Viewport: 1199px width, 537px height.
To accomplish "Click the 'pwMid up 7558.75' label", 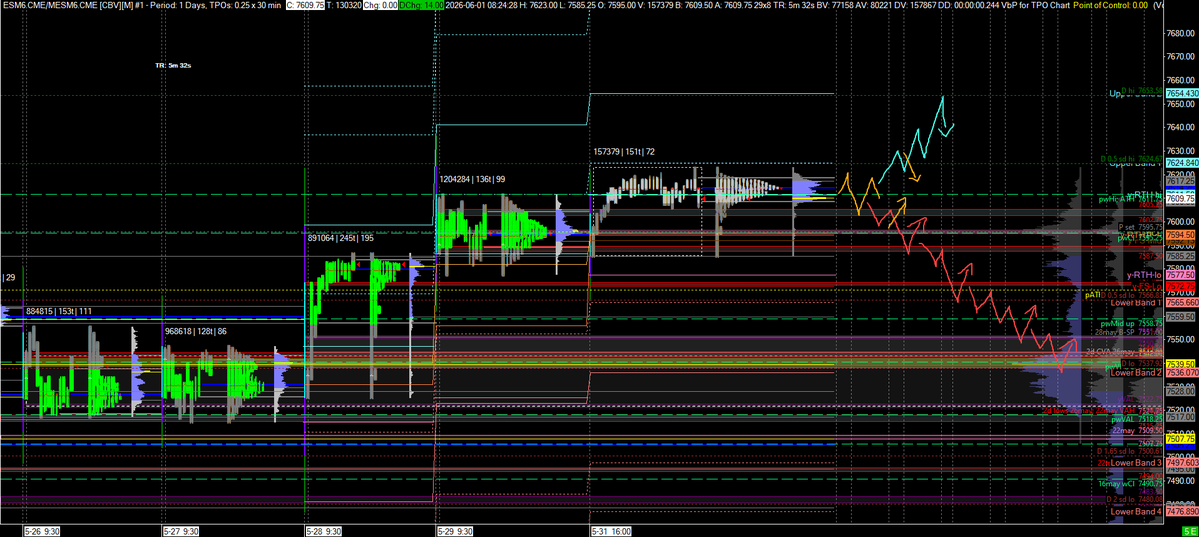I will point(1132,324).
